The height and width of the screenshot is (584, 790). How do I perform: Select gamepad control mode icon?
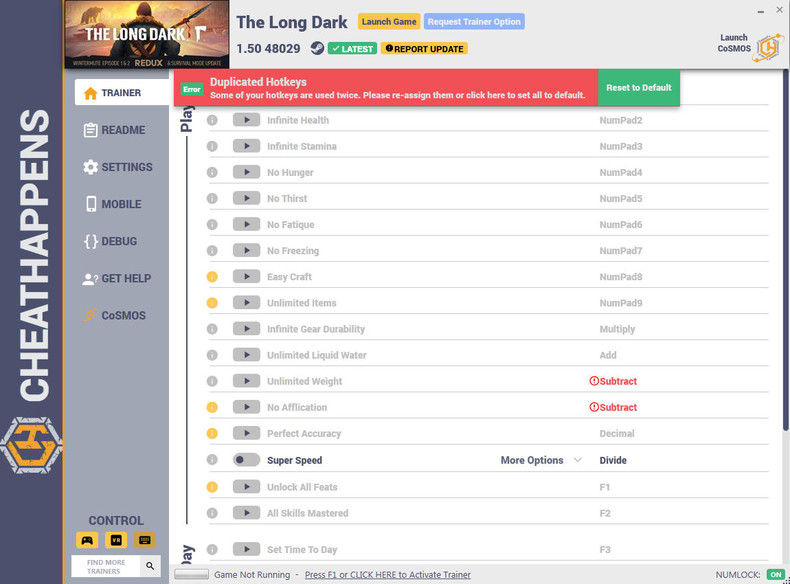coord(87,540)
